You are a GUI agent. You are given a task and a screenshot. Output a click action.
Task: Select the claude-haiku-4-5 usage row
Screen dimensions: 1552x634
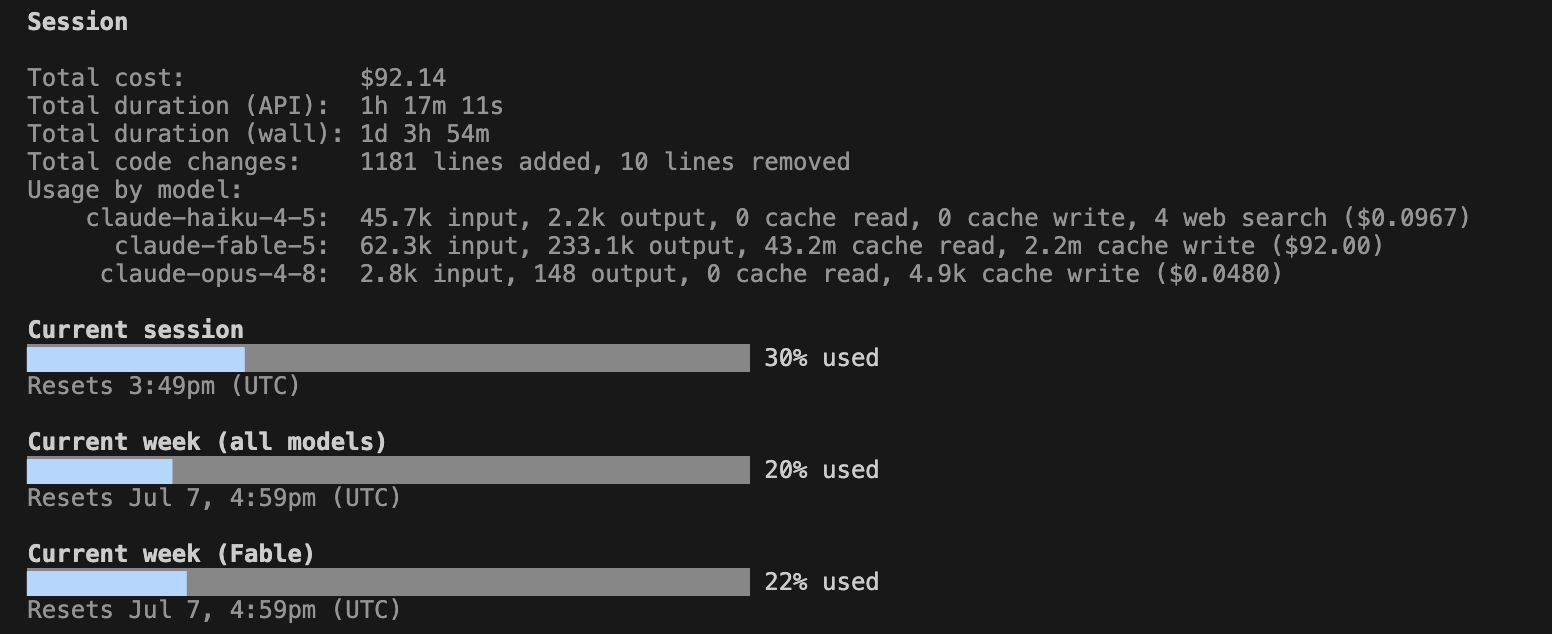(778, 218)
